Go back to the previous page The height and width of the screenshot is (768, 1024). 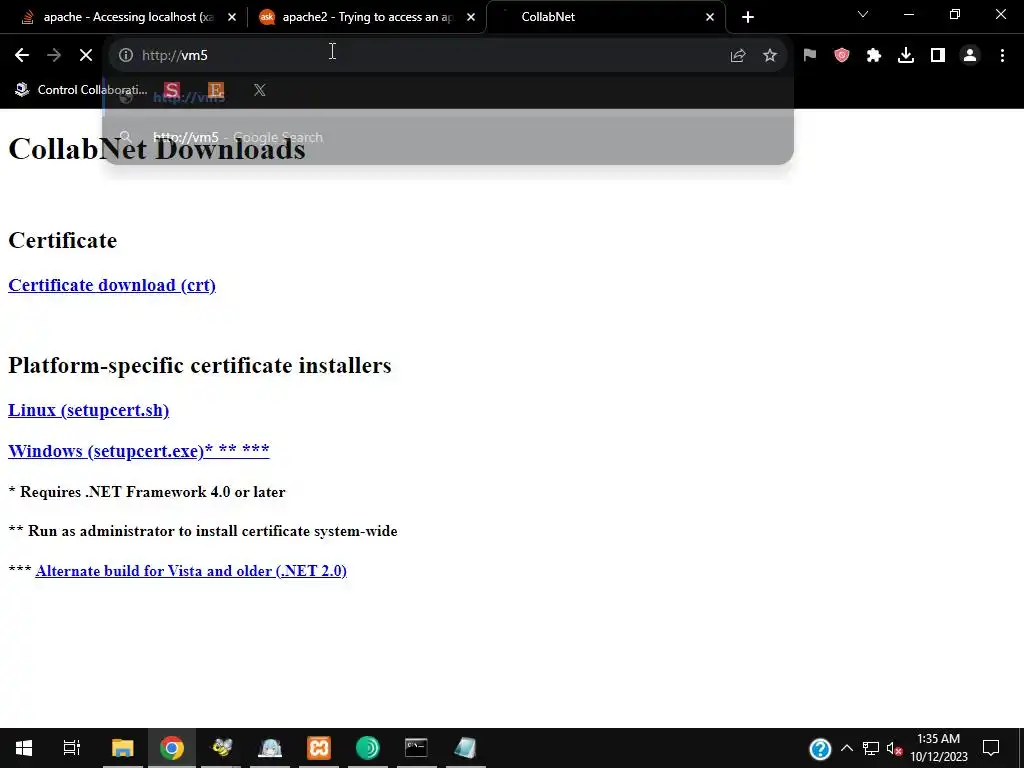(22, 56)
